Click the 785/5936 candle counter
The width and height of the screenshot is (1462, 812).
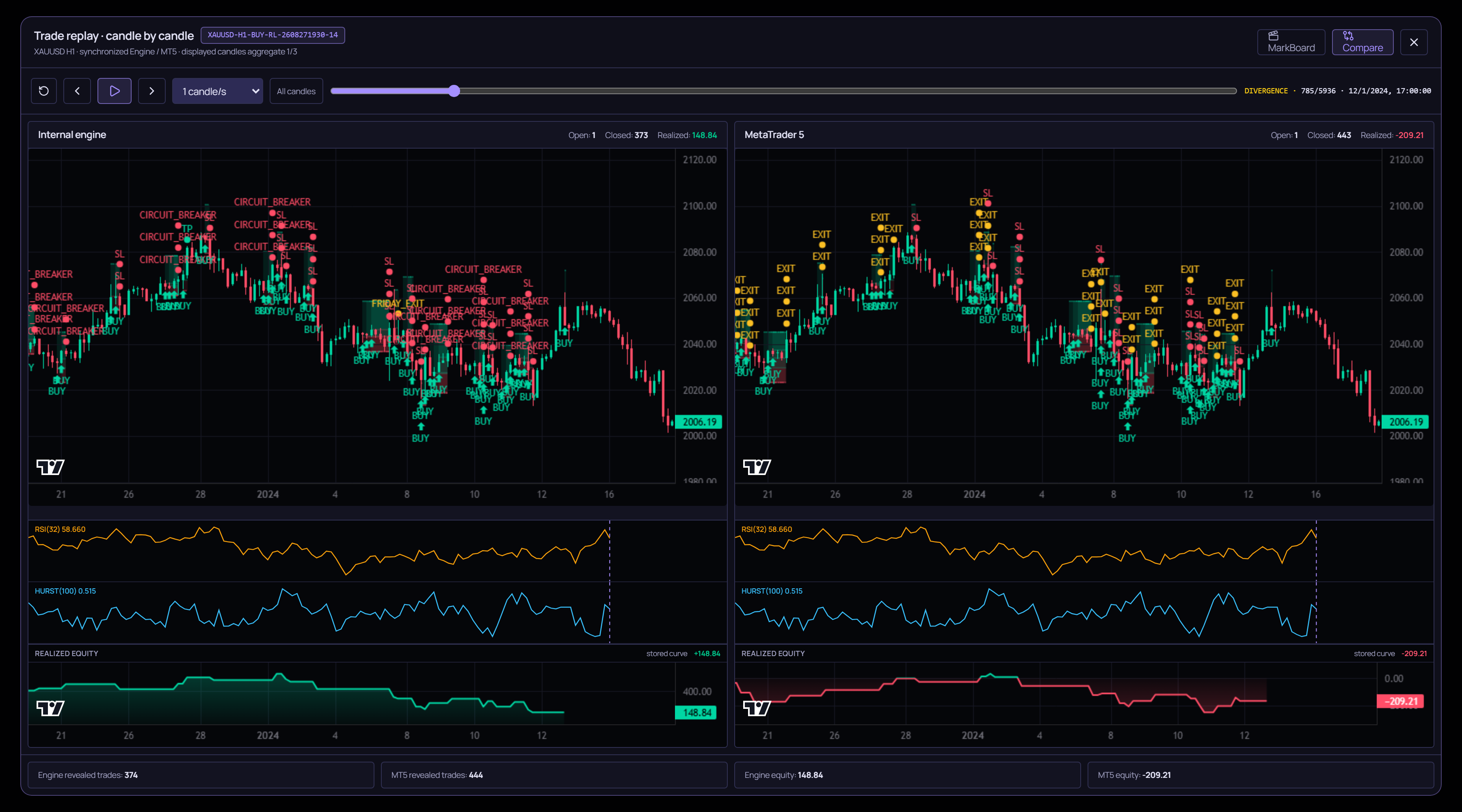pos(1318,91)
